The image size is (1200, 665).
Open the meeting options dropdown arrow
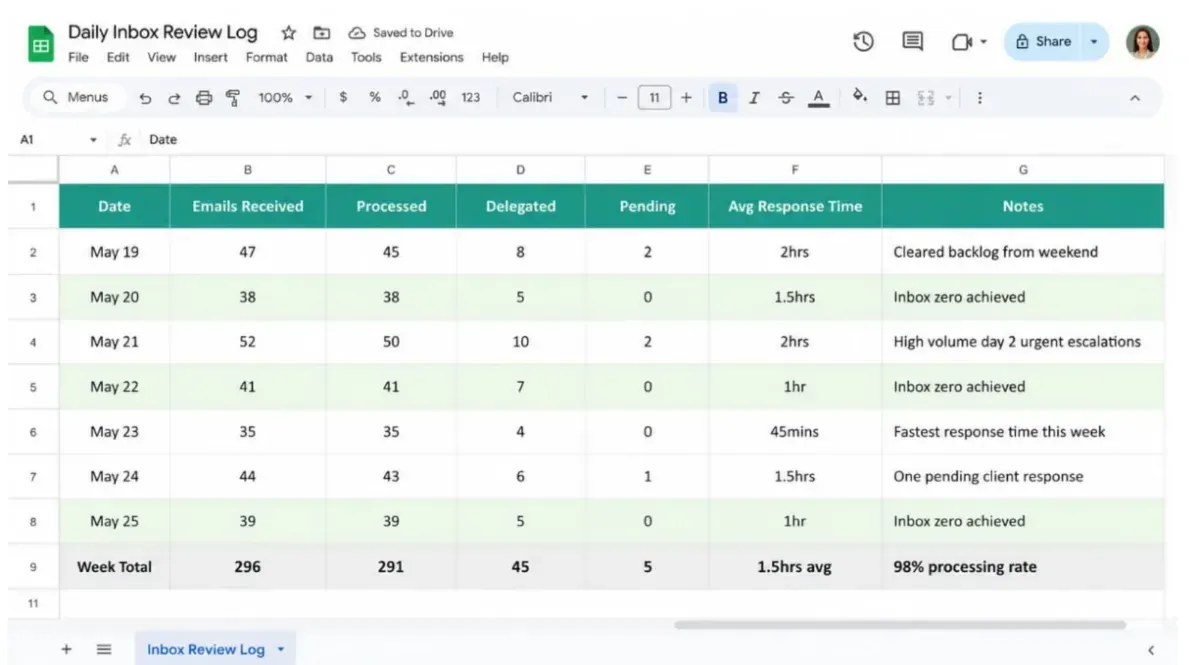click(x=984, y=42)
